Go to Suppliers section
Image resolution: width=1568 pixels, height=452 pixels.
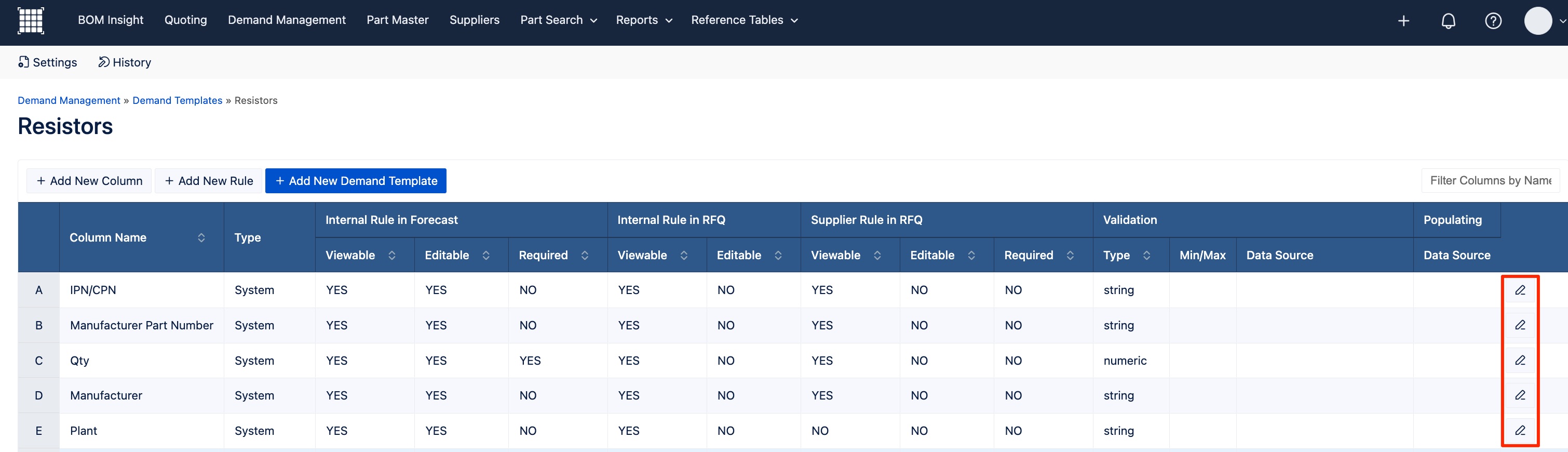[474, 20]
